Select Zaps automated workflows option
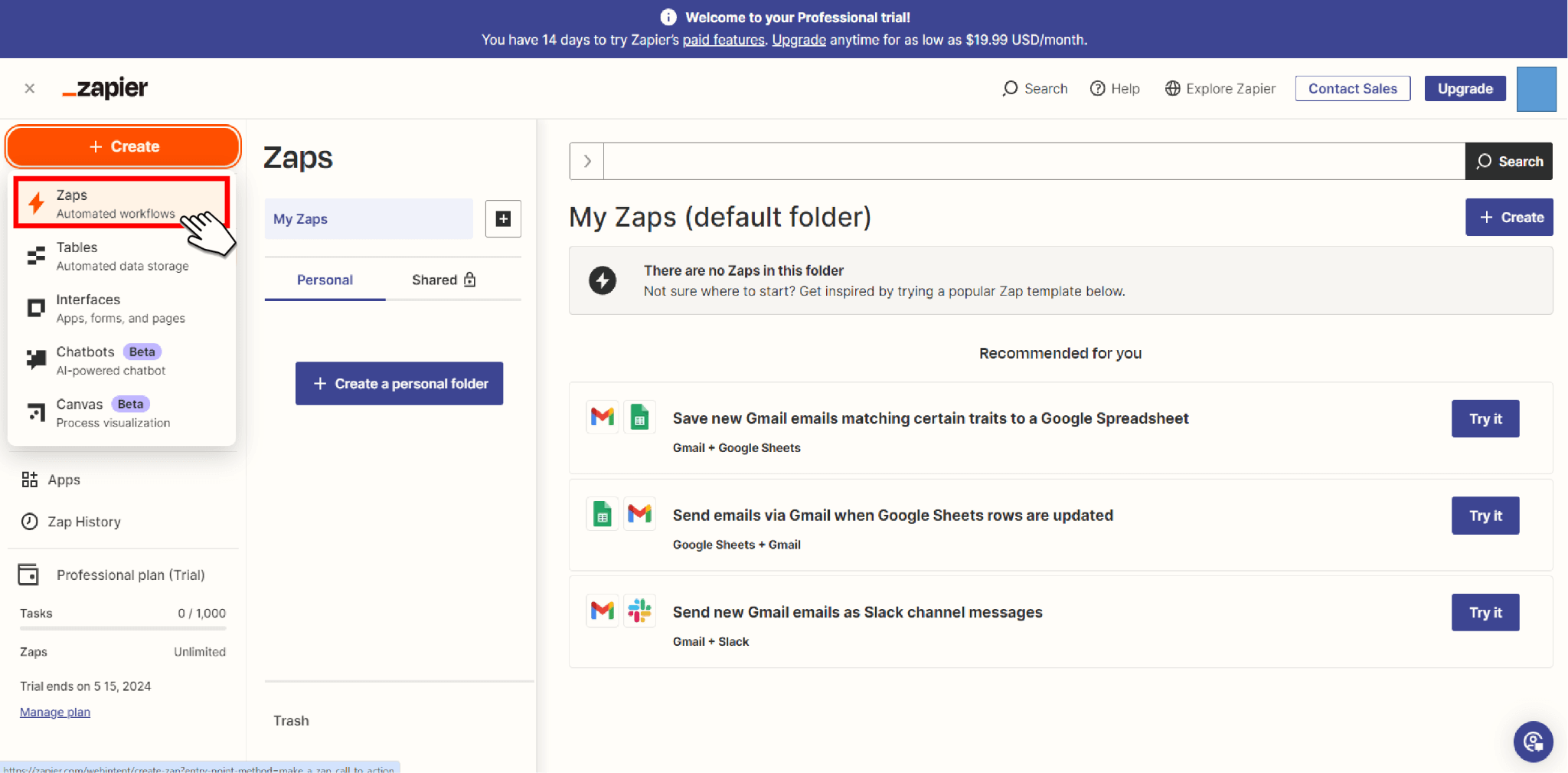 122,203
